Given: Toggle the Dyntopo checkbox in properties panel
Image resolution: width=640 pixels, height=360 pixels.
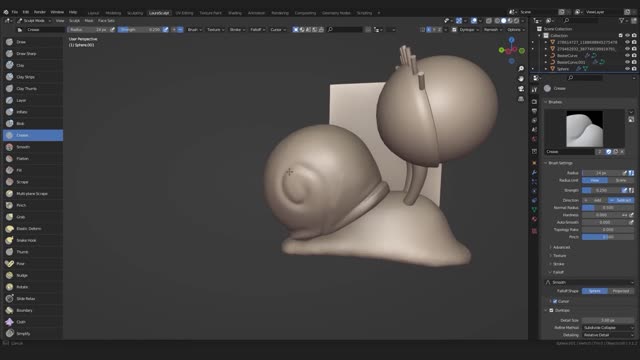Looking at the screenshot, I should click(x=551, y=310).
